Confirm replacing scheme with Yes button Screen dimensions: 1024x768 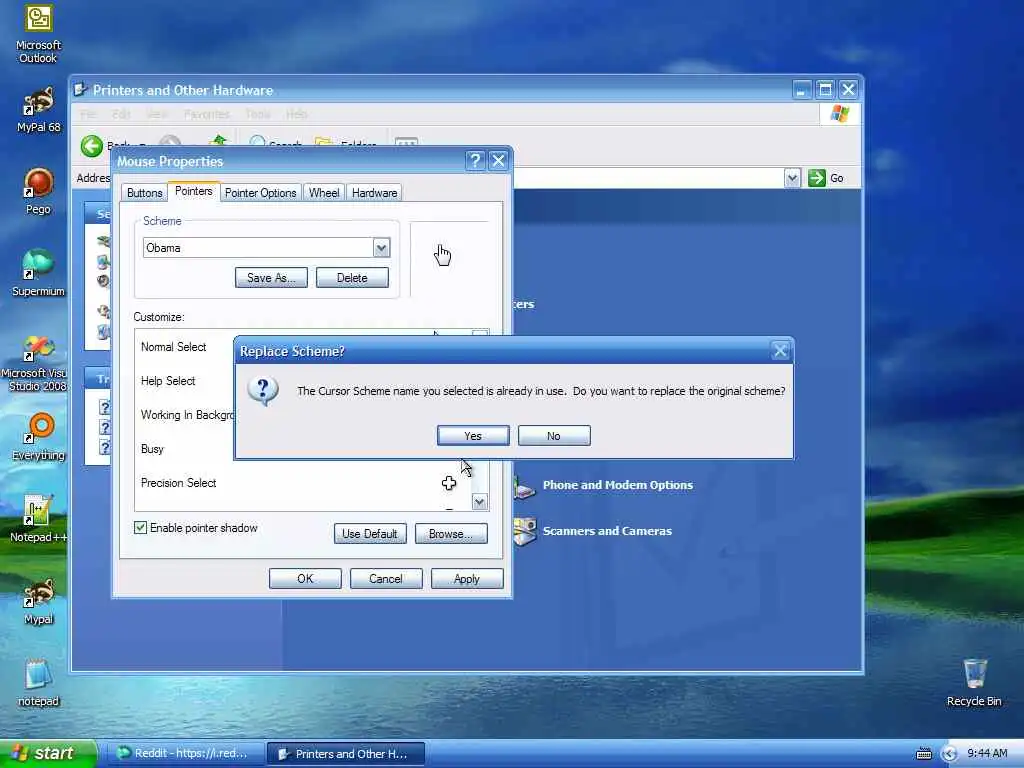click(473, 436)
